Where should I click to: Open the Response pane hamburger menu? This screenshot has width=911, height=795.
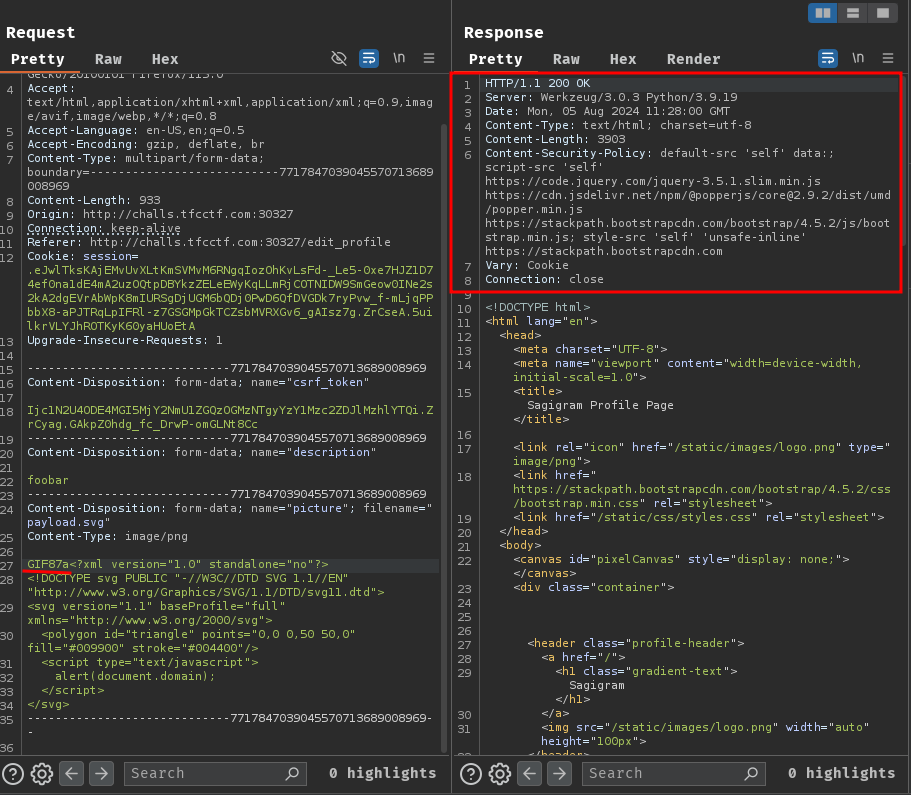pos(888,58)
